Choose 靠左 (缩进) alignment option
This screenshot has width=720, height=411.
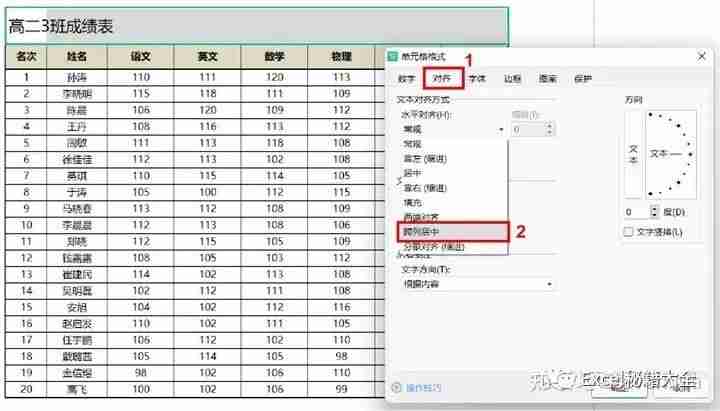point(425,159)
